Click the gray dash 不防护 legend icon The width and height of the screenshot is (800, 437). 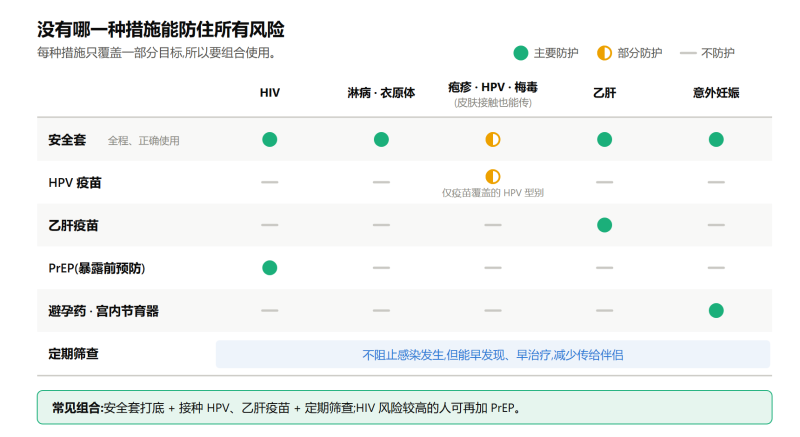click(x=688, y=53)
